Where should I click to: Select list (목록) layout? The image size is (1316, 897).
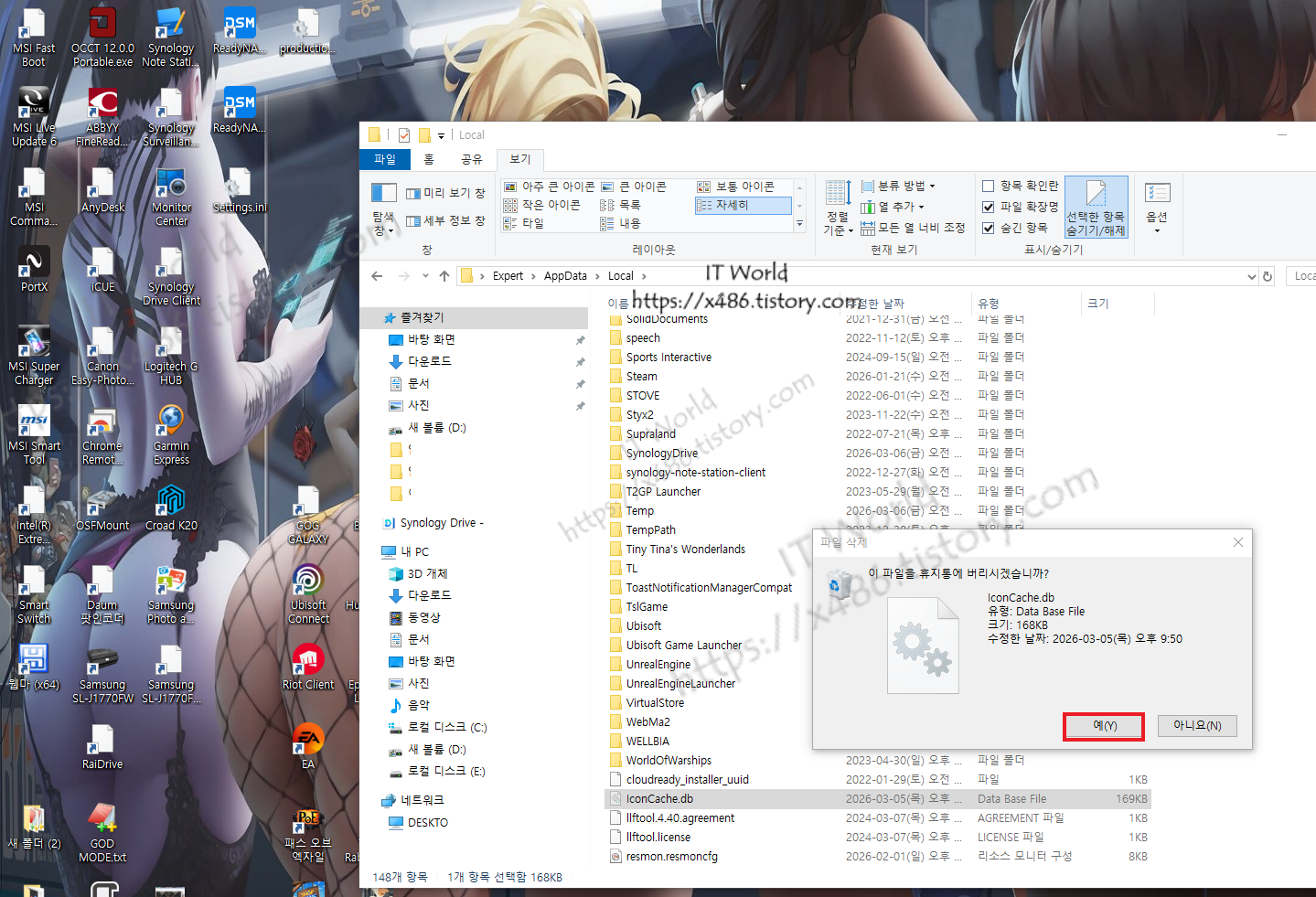(x=620, y=205)
